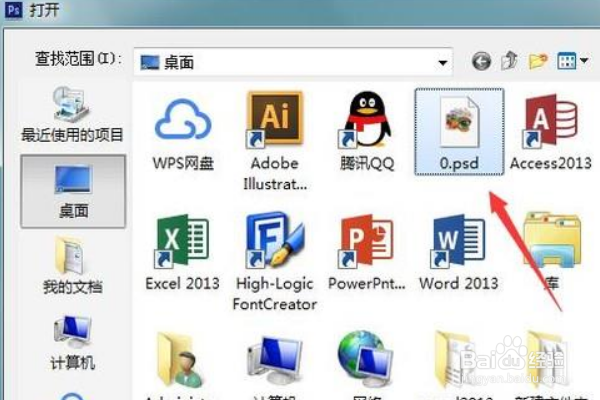
Task: Click the Excel 2013 label text
Action: pyautogui.click(x=183, y=284)
